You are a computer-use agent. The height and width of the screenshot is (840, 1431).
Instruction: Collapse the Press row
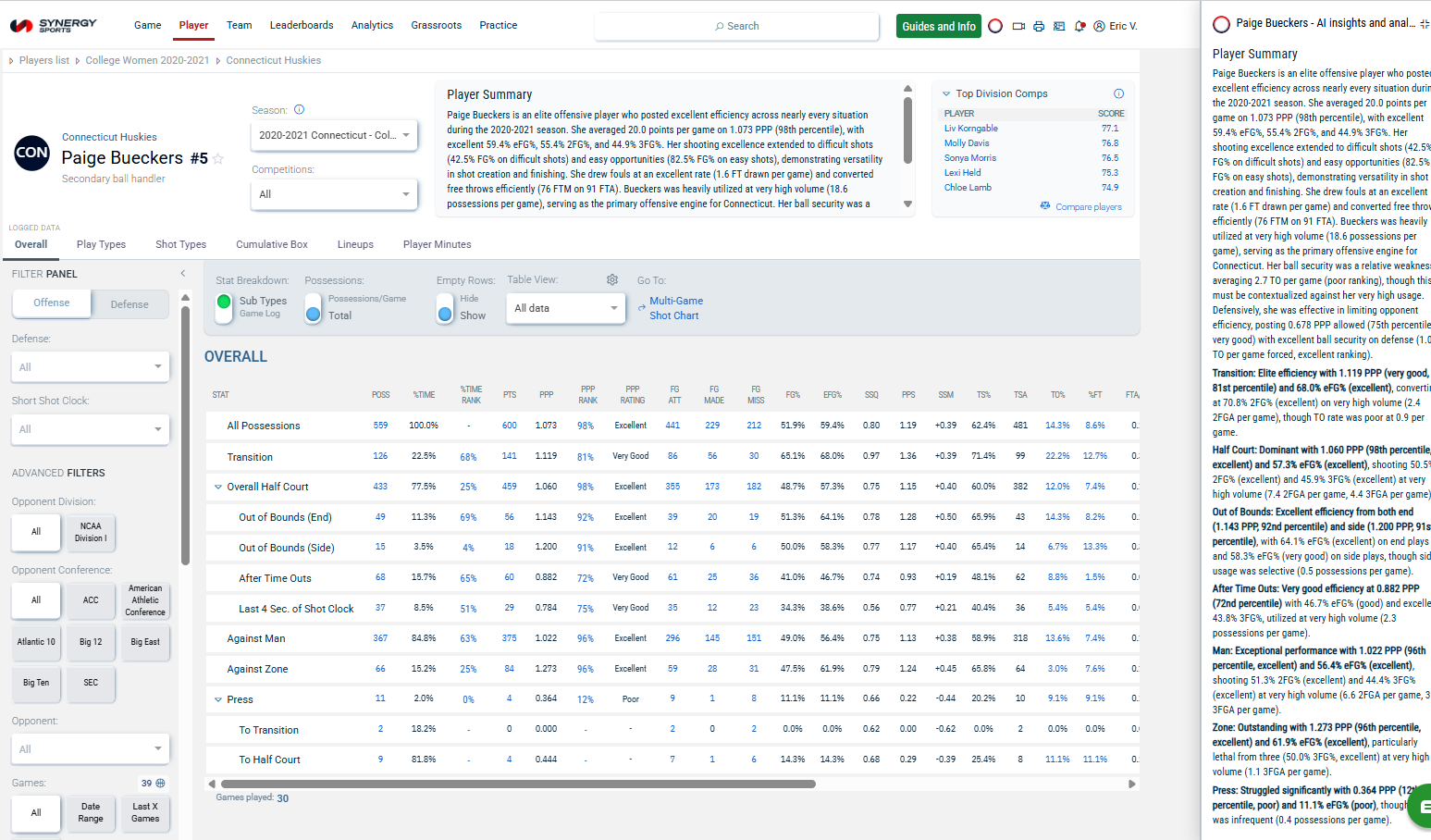[218, 699]
